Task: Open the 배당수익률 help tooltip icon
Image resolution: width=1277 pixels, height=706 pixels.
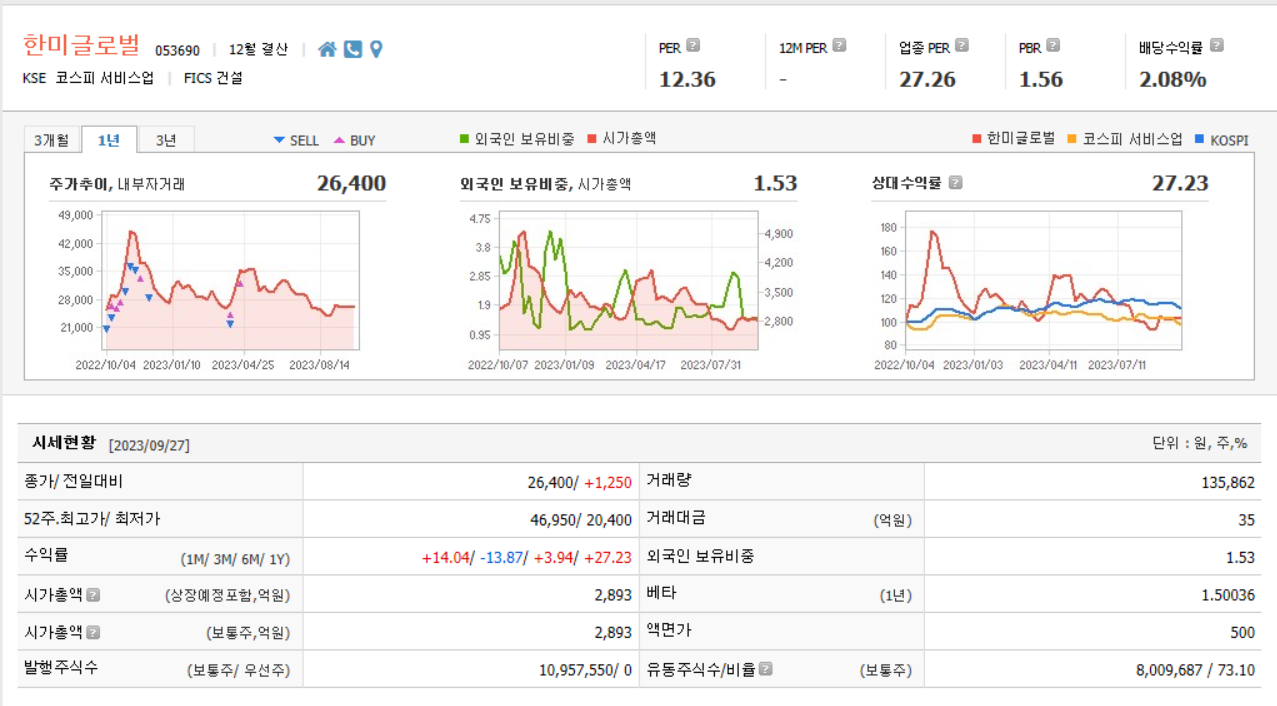Action: (x=1216, y=43)
